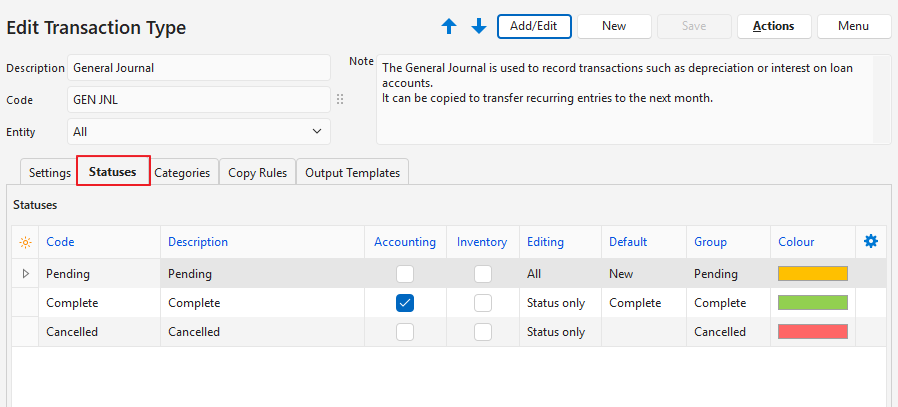This screenshot has width=898, height=407.
Task: Open the Entity dropdown
Action: 199,131
